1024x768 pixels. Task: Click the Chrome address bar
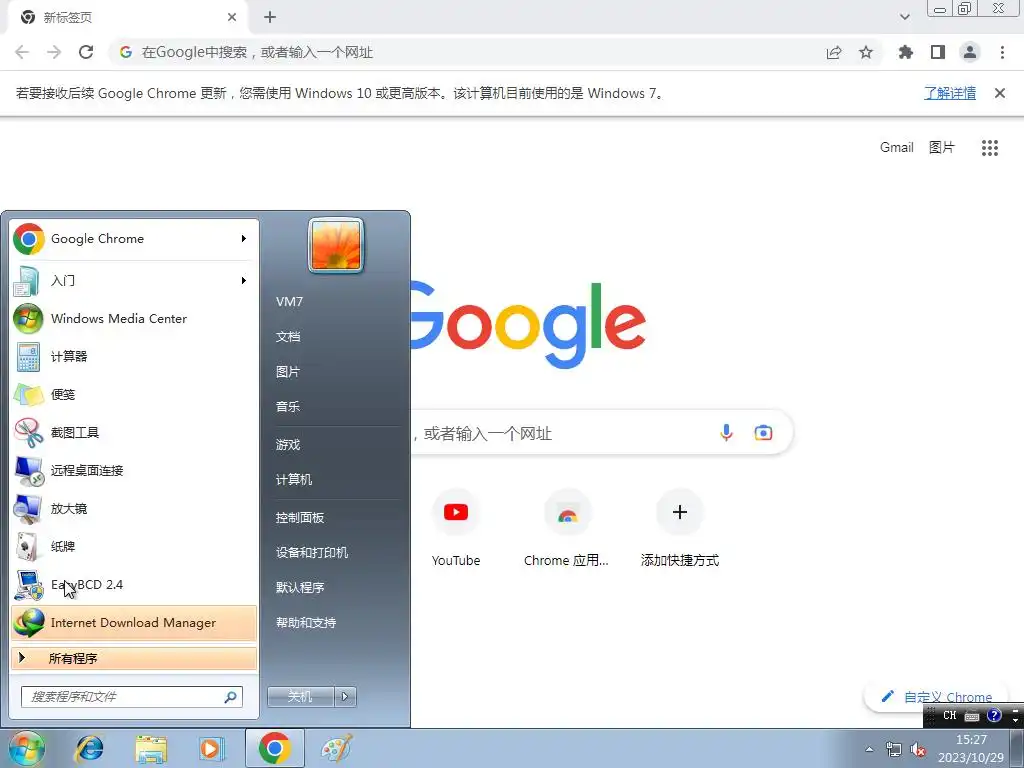(x=464, y=52)
